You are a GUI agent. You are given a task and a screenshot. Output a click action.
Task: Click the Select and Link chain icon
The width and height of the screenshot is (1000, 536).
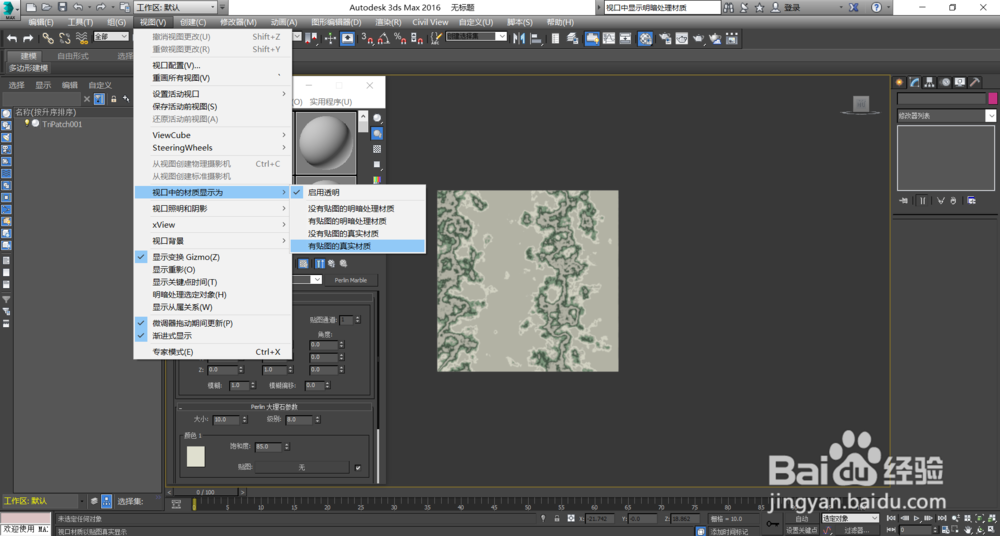tap(48, 38)
